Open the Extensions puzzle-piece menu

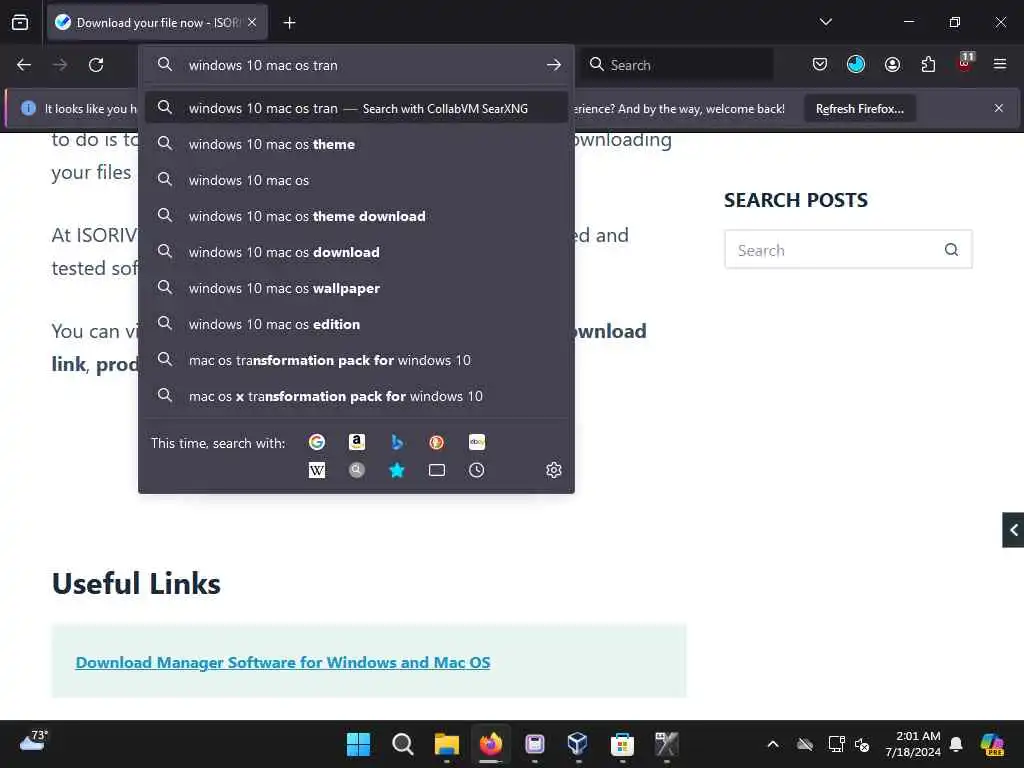[x=928, y=64]
